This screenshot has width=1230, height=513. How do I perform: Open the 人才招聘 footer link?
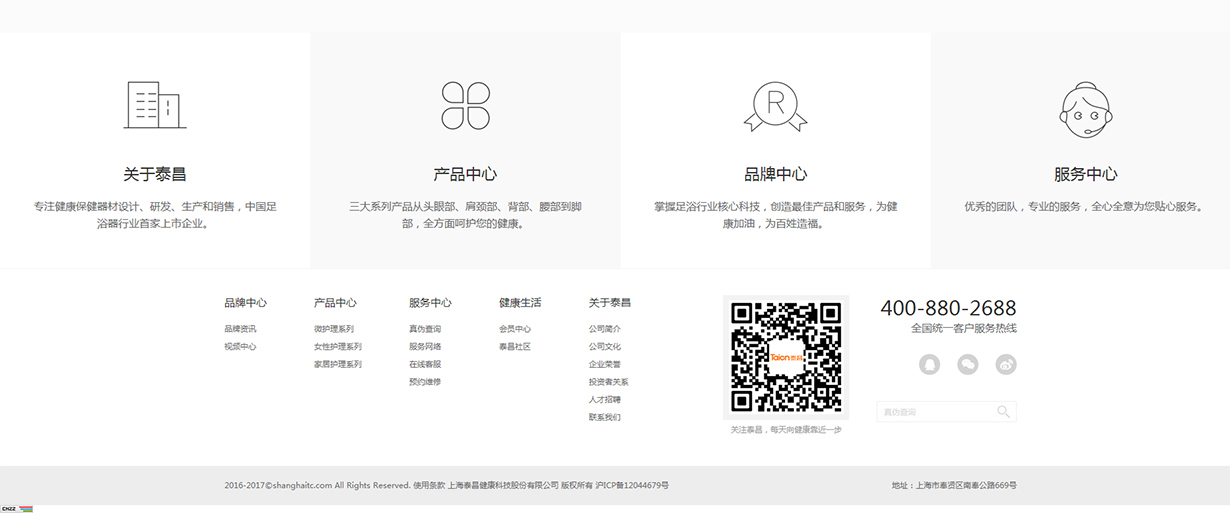coord(605,400)
